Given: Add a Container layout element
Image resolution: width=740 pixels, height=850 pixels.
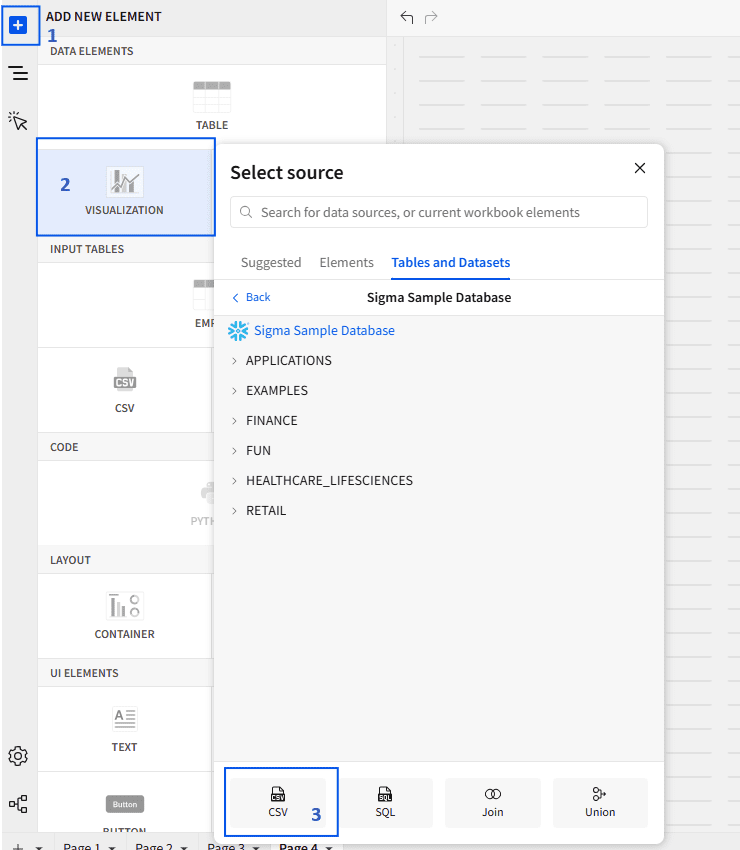Looking at the screenshot, I should click(x=125, y=615).
